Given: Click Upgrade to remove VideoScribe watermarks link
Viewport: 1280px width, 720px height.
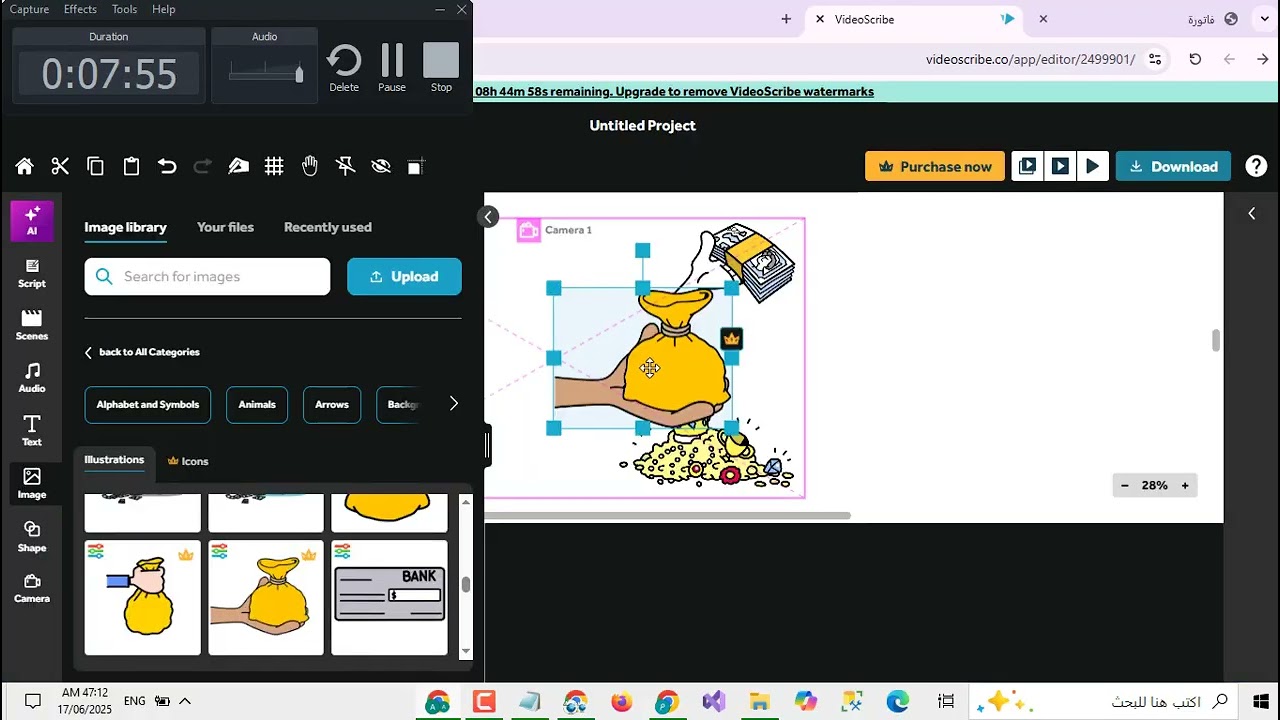Looking at the screenshot, I should (x=744, y=91).
